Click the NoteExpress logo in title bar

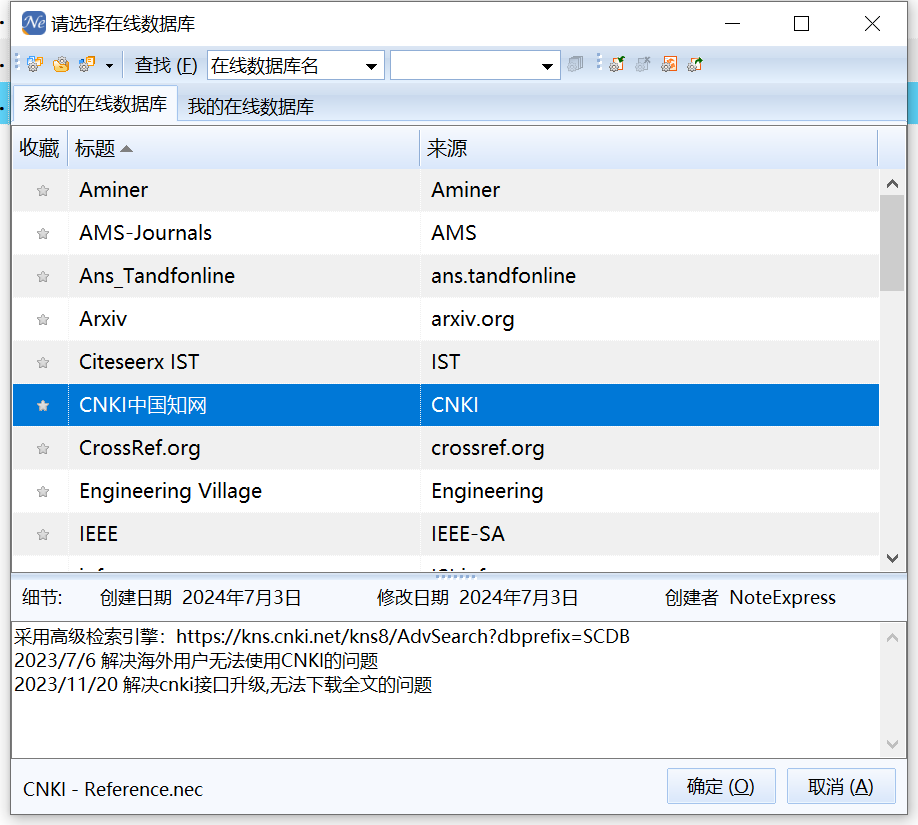[33, 23]
